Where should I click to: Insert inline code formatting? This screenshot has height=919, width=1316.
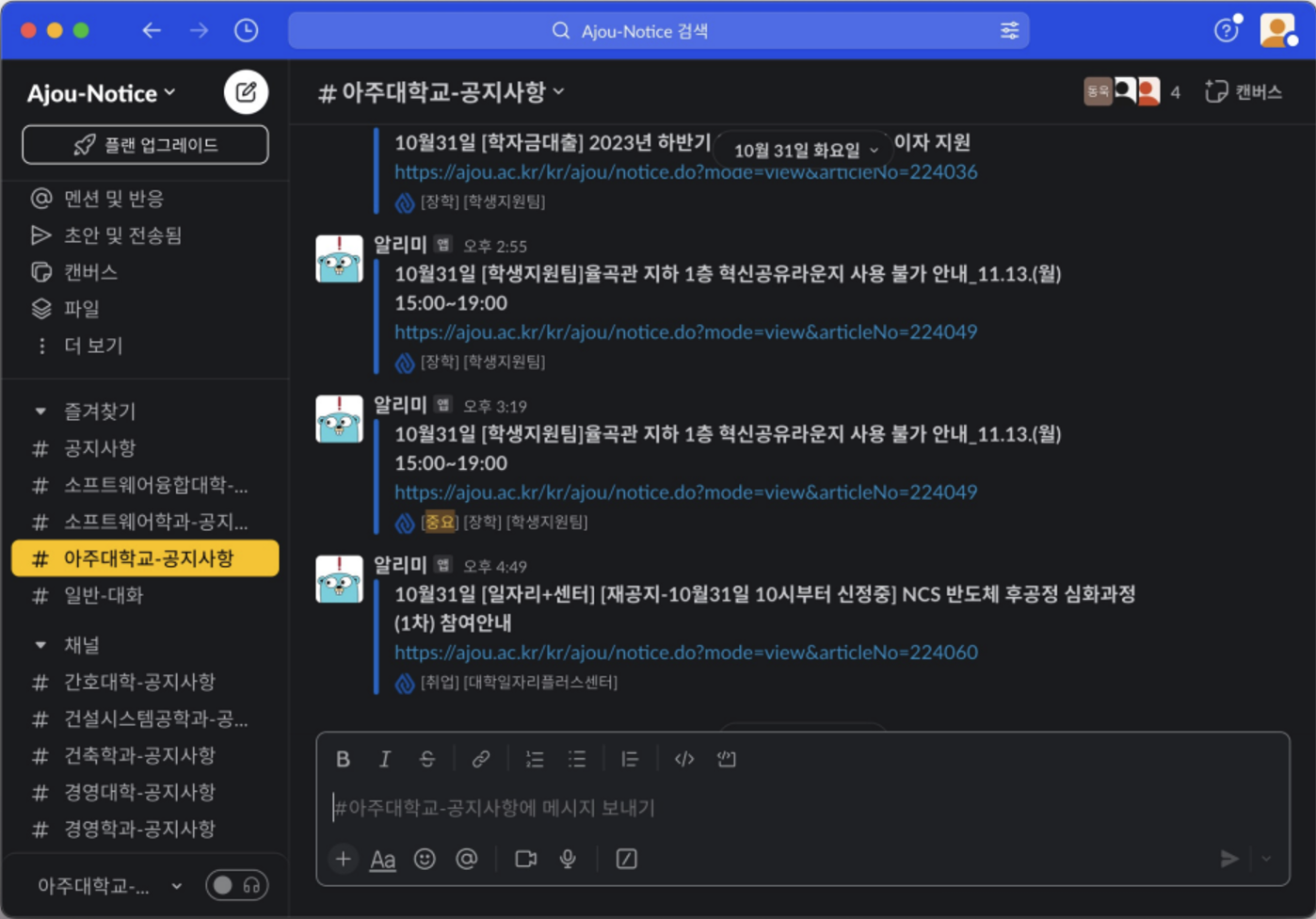tap(684, 759)
